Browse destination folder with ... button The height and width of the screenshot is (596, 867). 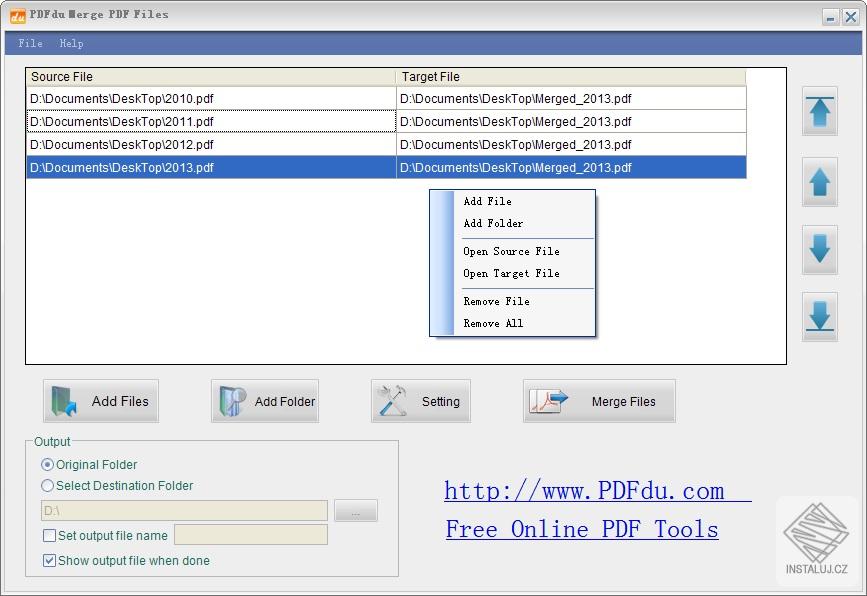tap(356, 511)
